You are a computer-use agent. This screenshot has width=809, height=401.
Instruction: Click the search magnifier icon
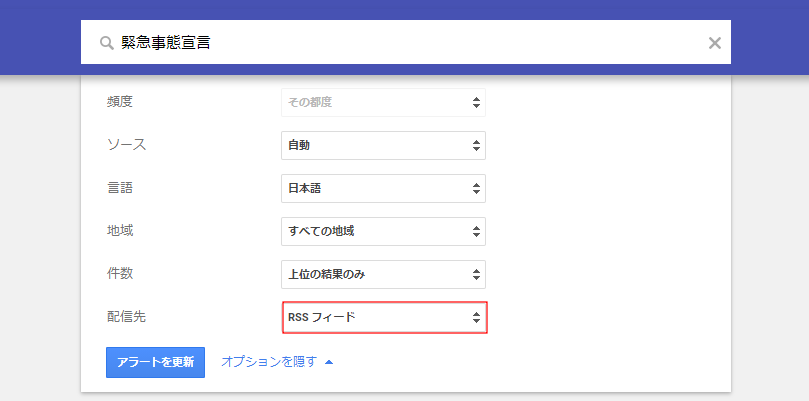pyautogui.click(x=107, y=43)
